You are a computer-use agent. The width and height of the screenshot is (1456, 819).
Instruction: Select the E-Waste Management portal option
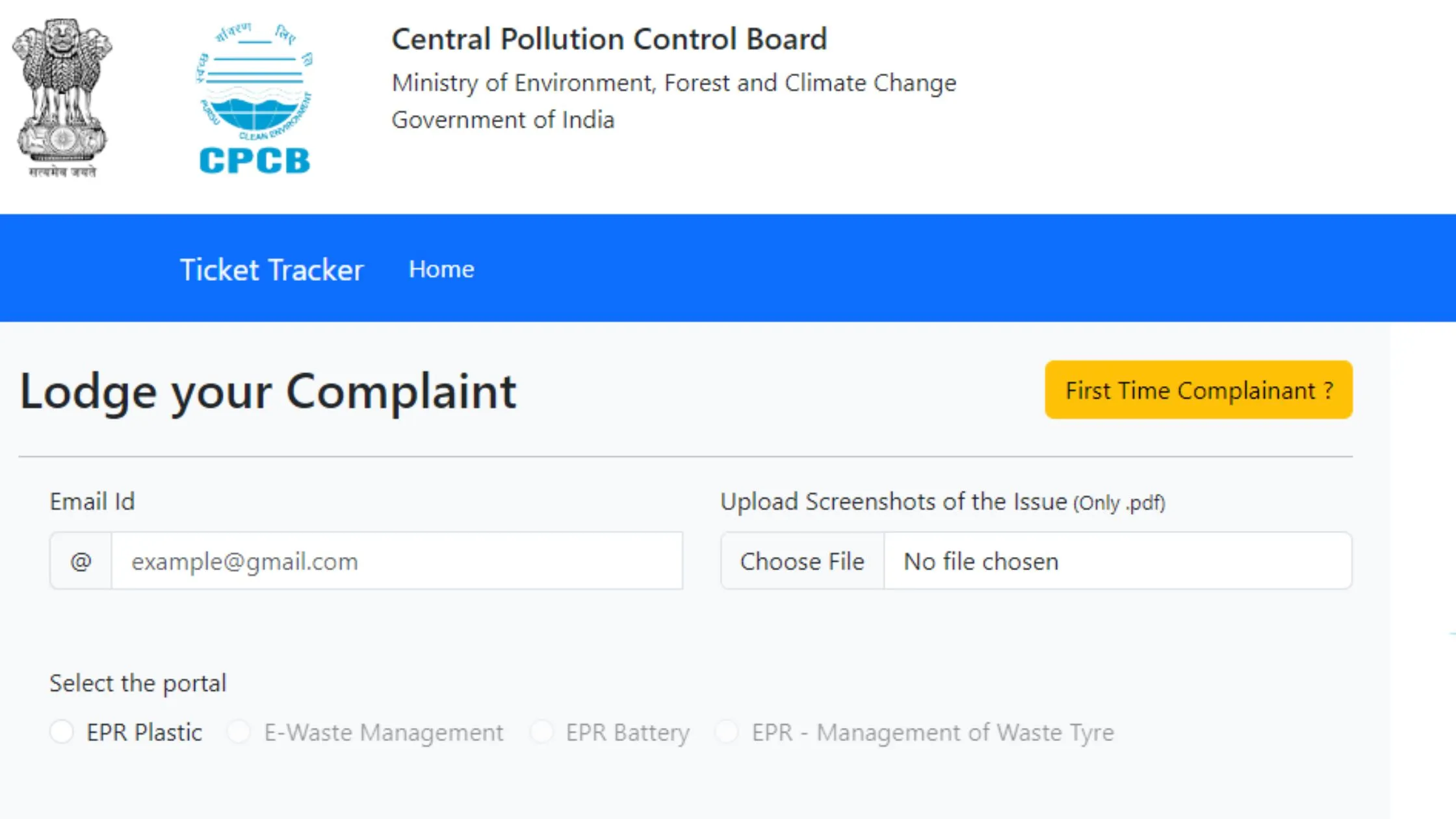[x=239, y=731]
